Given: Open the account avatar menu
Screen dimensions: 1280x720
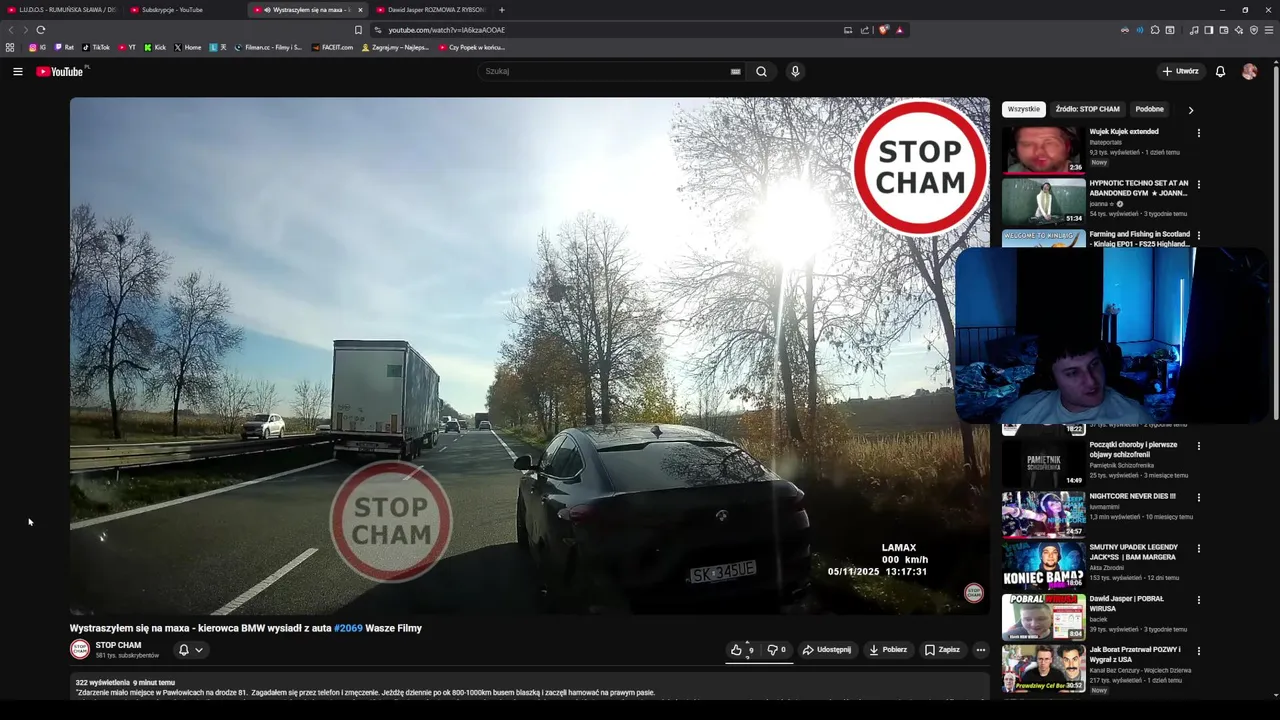Looking at the screenshot, I should pyautogui.click(x=1249, y=71).
